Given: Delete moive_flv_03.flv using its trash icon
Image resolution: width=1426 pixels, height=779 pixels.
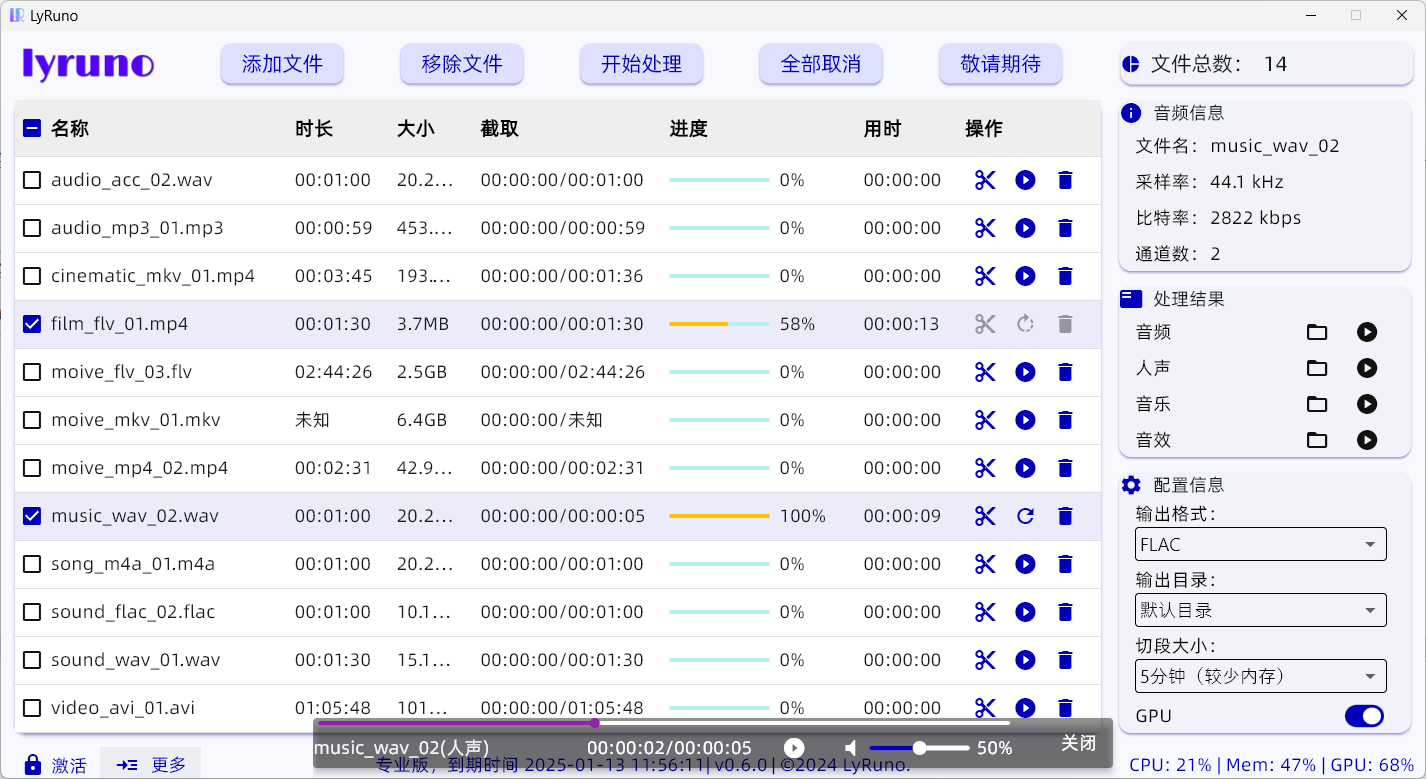Looking at the screenshot, I should [x=1065, y=372].
